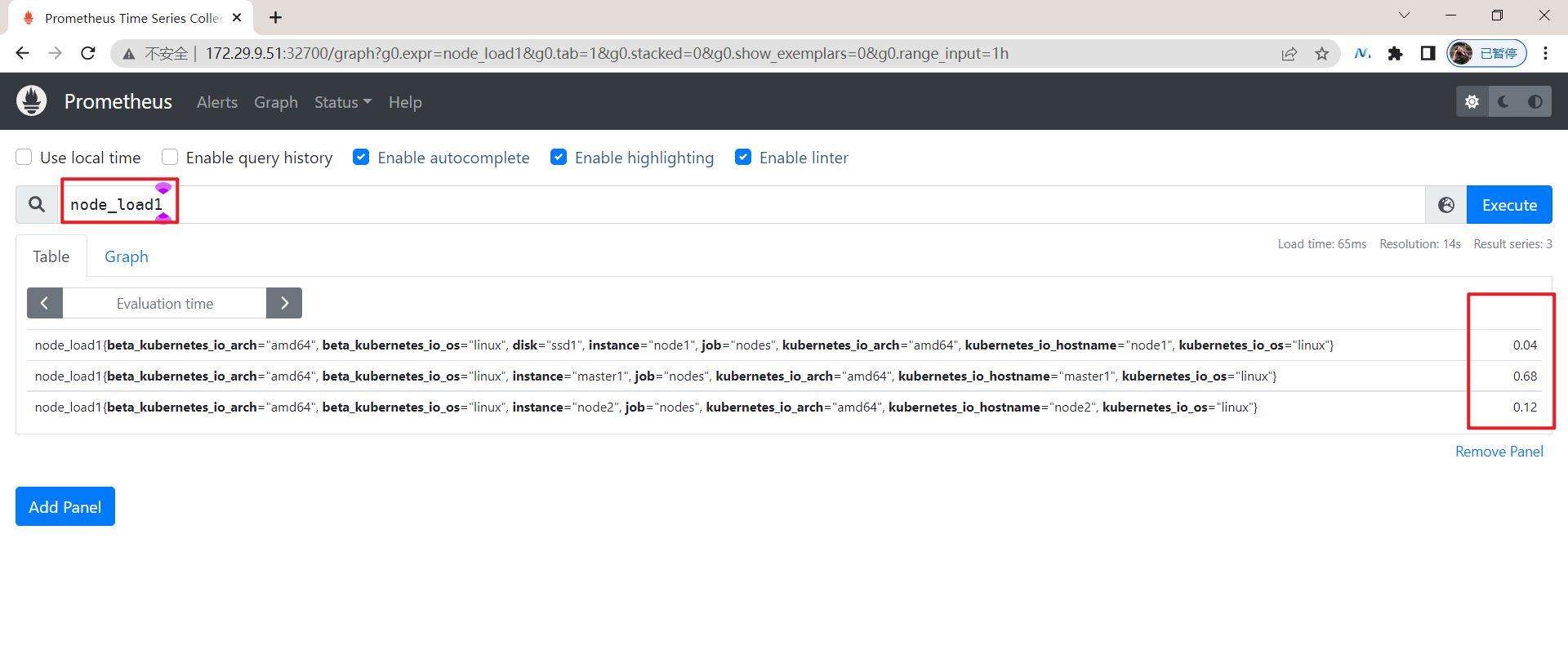Click Load time: 65ms text
The image size is (1568, 668).
pos(1322,244)
